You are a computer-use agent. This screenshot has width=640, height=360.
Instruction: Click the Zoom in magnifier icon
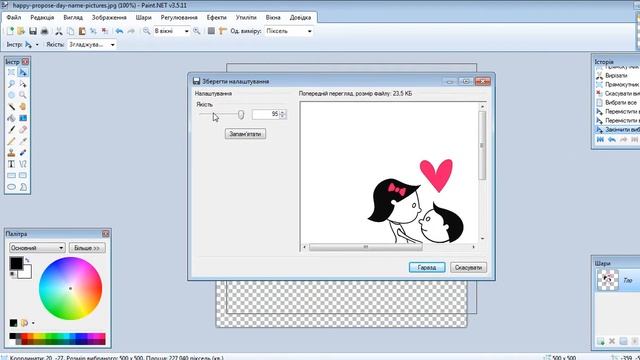point(197,31)
